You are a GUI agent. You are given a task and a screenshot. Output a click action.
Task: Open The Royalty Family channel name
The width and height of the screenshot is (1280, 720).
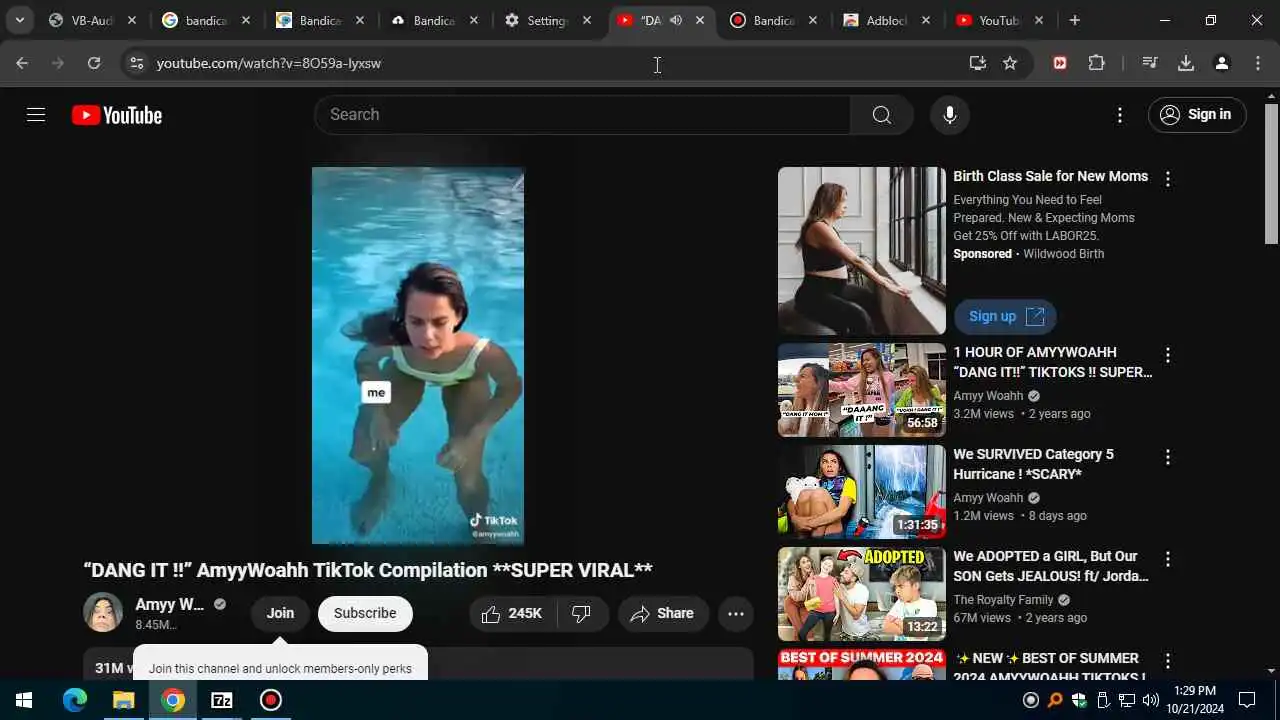pos(1003,600)
